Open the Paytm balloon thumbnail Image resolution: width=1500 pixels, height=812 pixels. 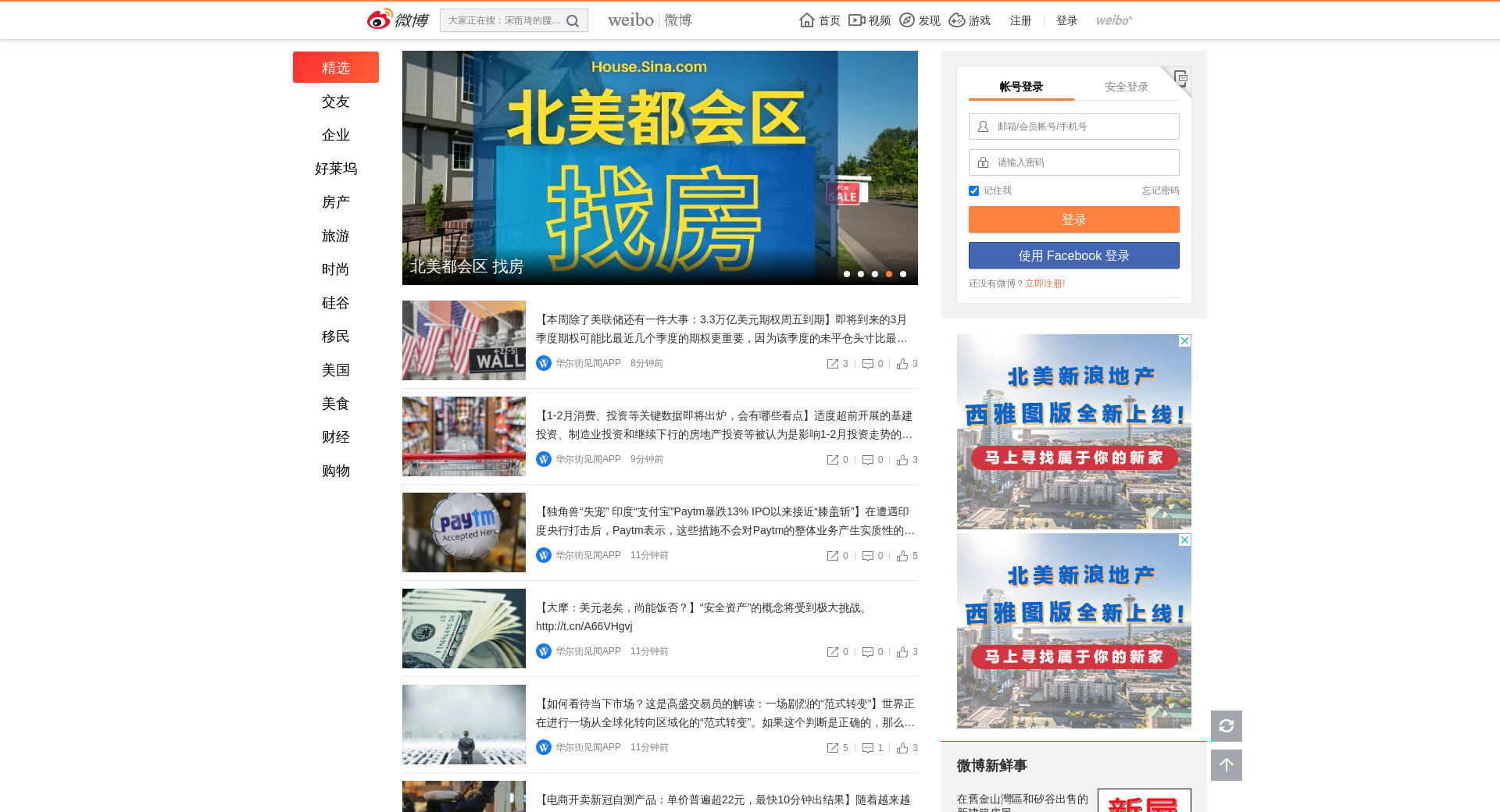(464, 532)
